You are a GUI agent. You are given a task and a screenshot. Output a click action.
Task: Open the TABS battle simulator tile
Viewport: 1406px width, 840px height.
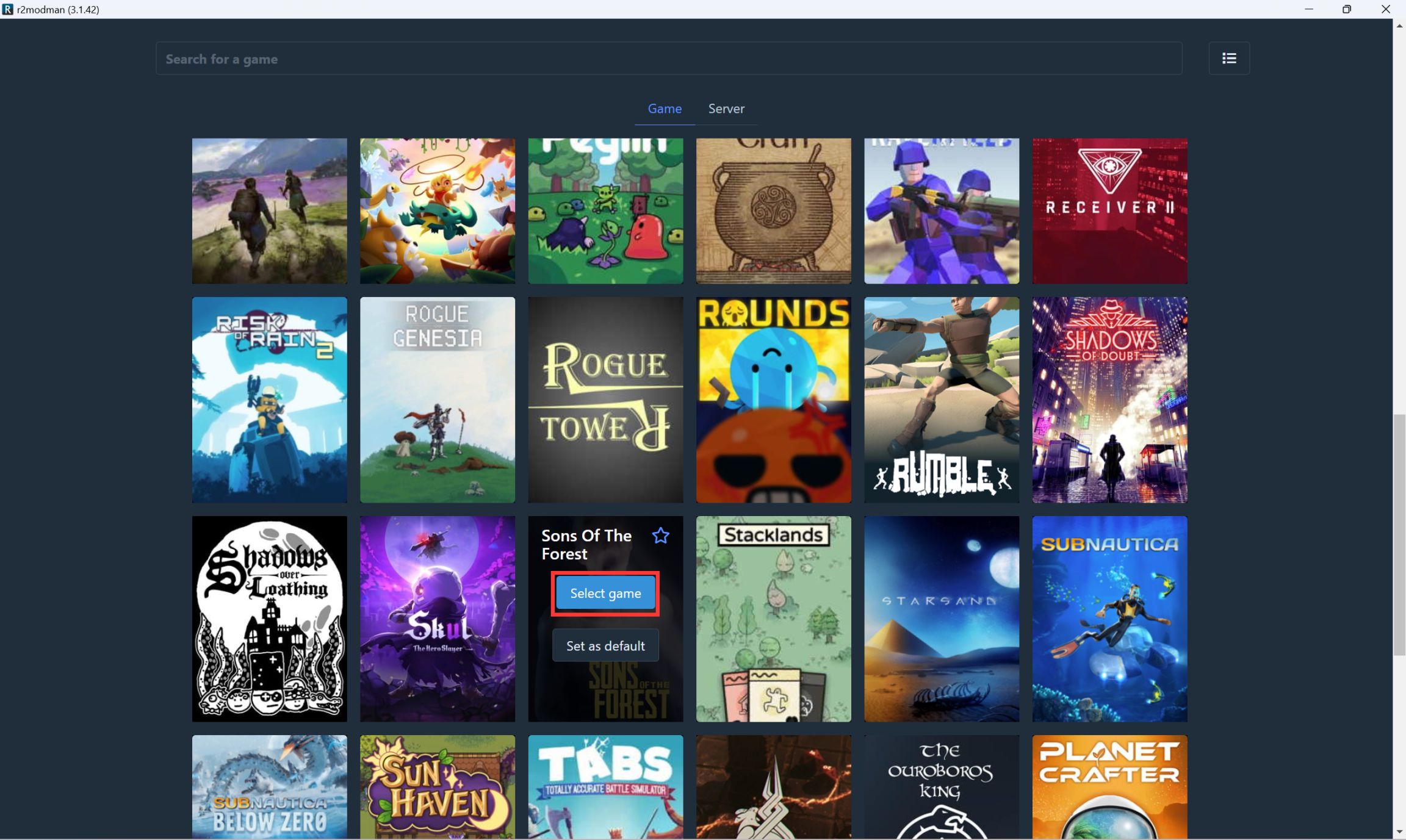[605, 787]
